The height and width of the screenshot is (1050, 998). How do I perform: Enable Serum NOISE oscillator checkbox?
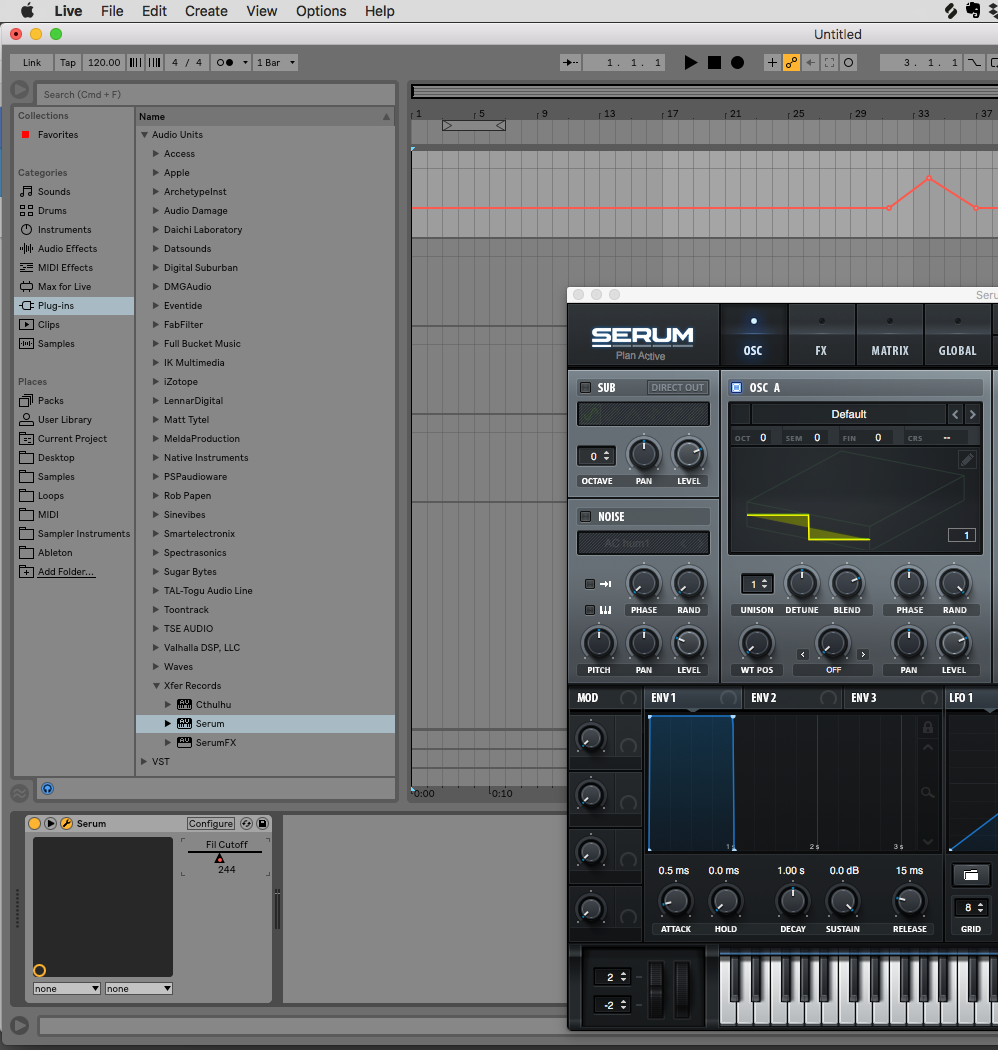coord(585,516)
